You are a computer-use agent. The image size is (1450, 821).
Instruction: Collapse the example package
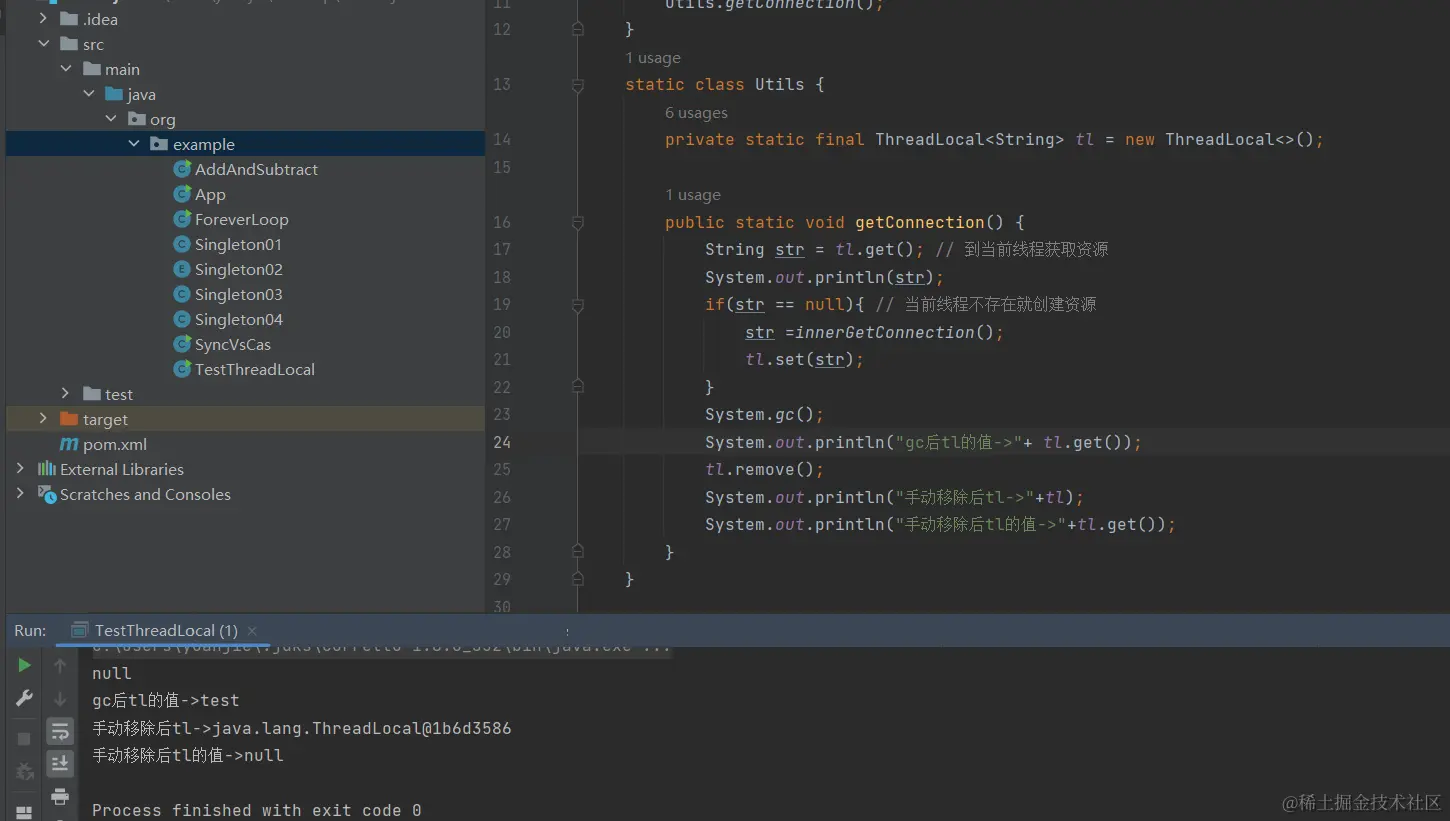tap(135, 144)
